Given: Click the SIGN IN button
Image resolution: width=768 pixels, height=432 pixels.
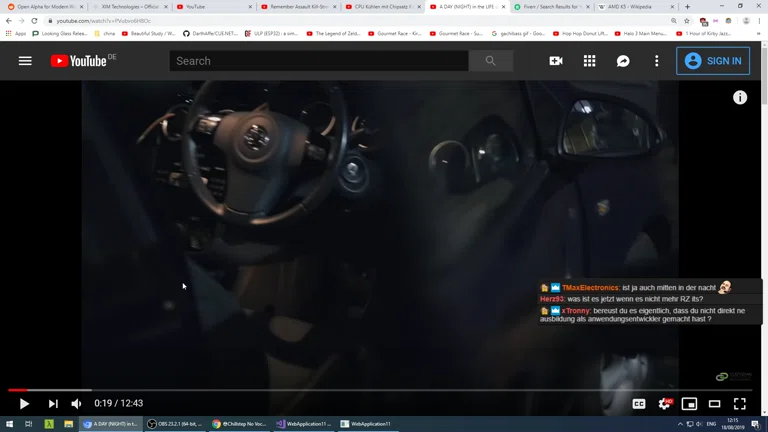Looking at the screenshot, I should point(713,61).
